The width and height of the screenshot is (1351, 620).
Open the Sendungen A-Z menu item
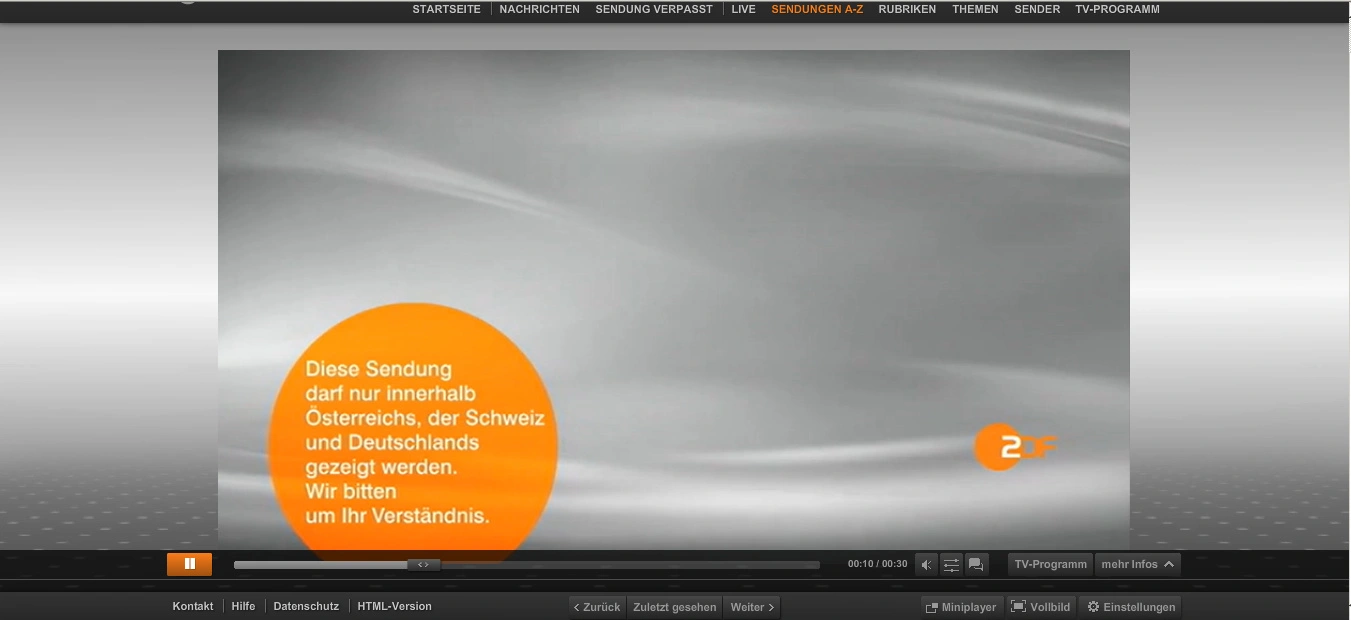tap(817, 10)
